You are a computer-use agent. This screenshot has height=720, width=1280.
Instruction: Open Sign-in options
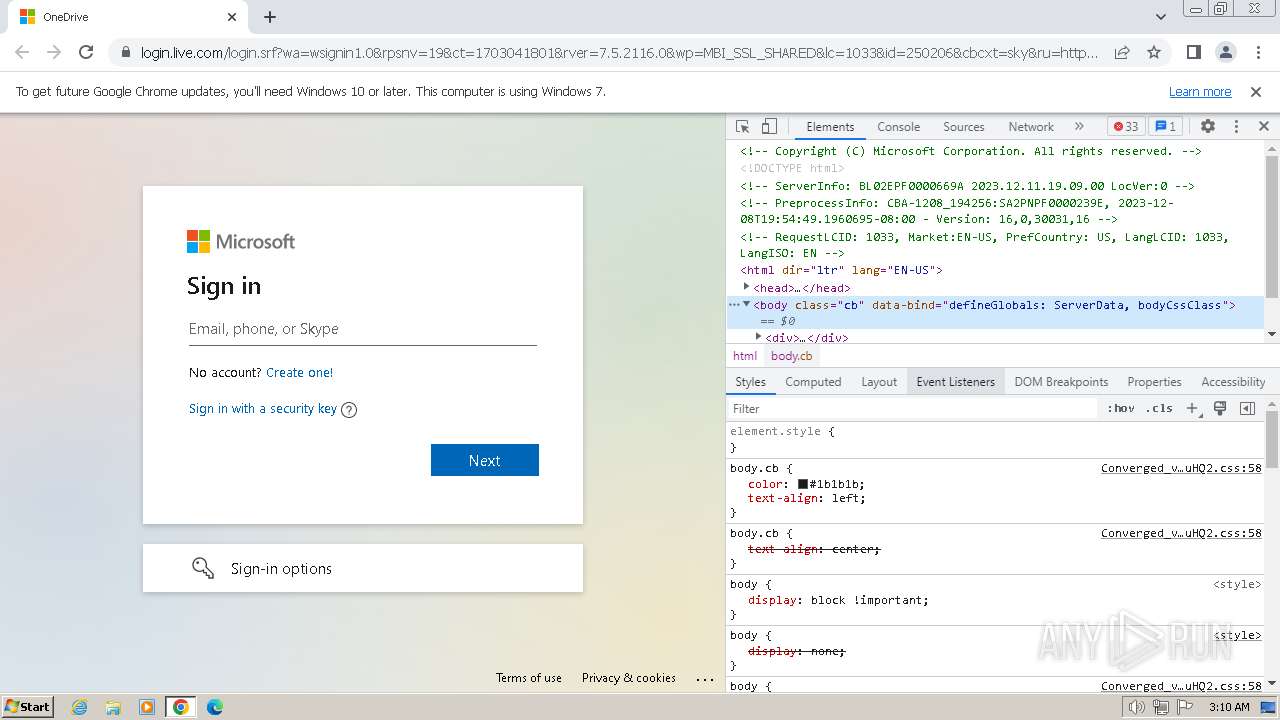click(363, 568)
